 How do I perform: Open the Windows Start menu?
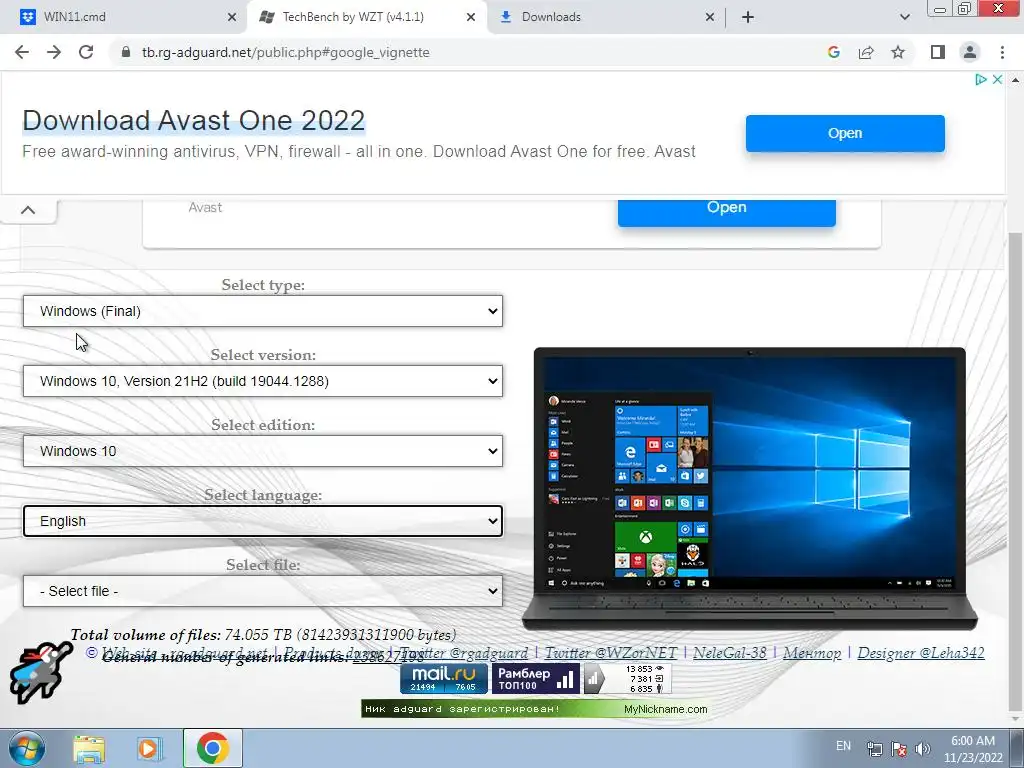pos(27,748)
